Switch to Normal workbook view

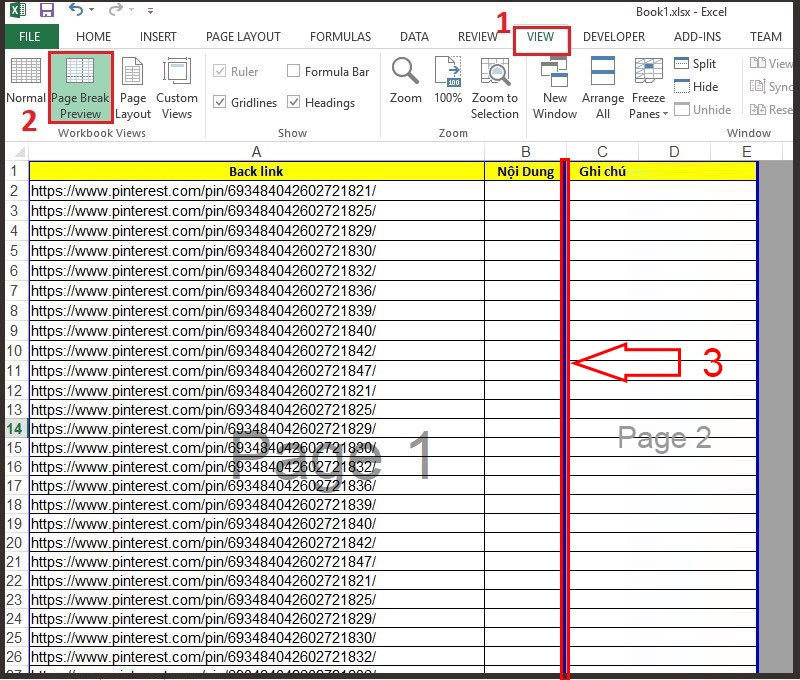point(25,82)
